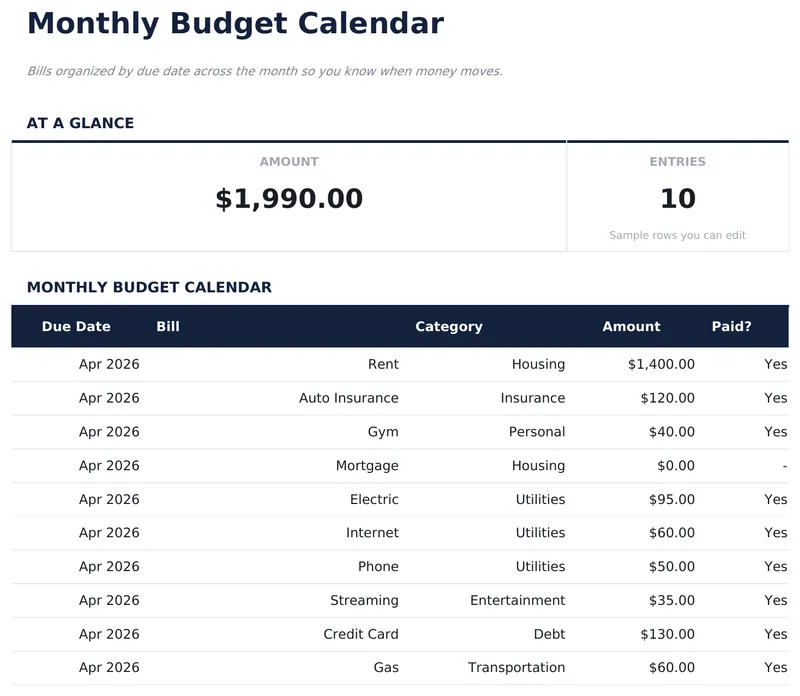Click the Category column header
This screenshot has width=800, height=696.
pyautogui.click(x=449, y=327)
